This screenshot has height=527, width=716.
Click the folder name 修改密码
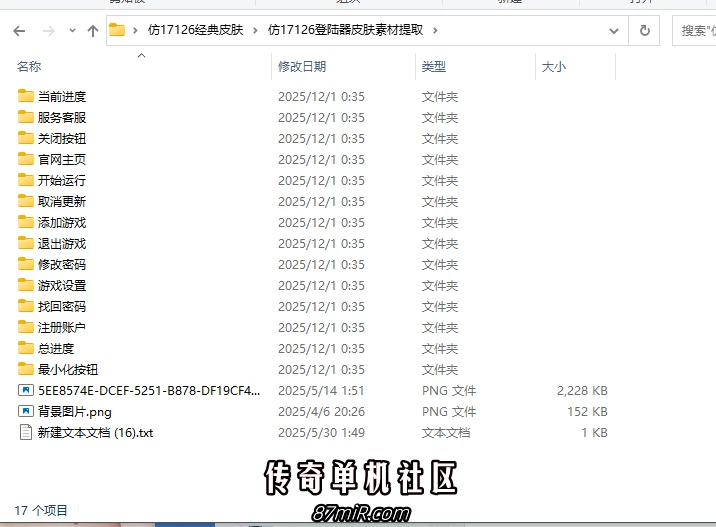(62, 264)
